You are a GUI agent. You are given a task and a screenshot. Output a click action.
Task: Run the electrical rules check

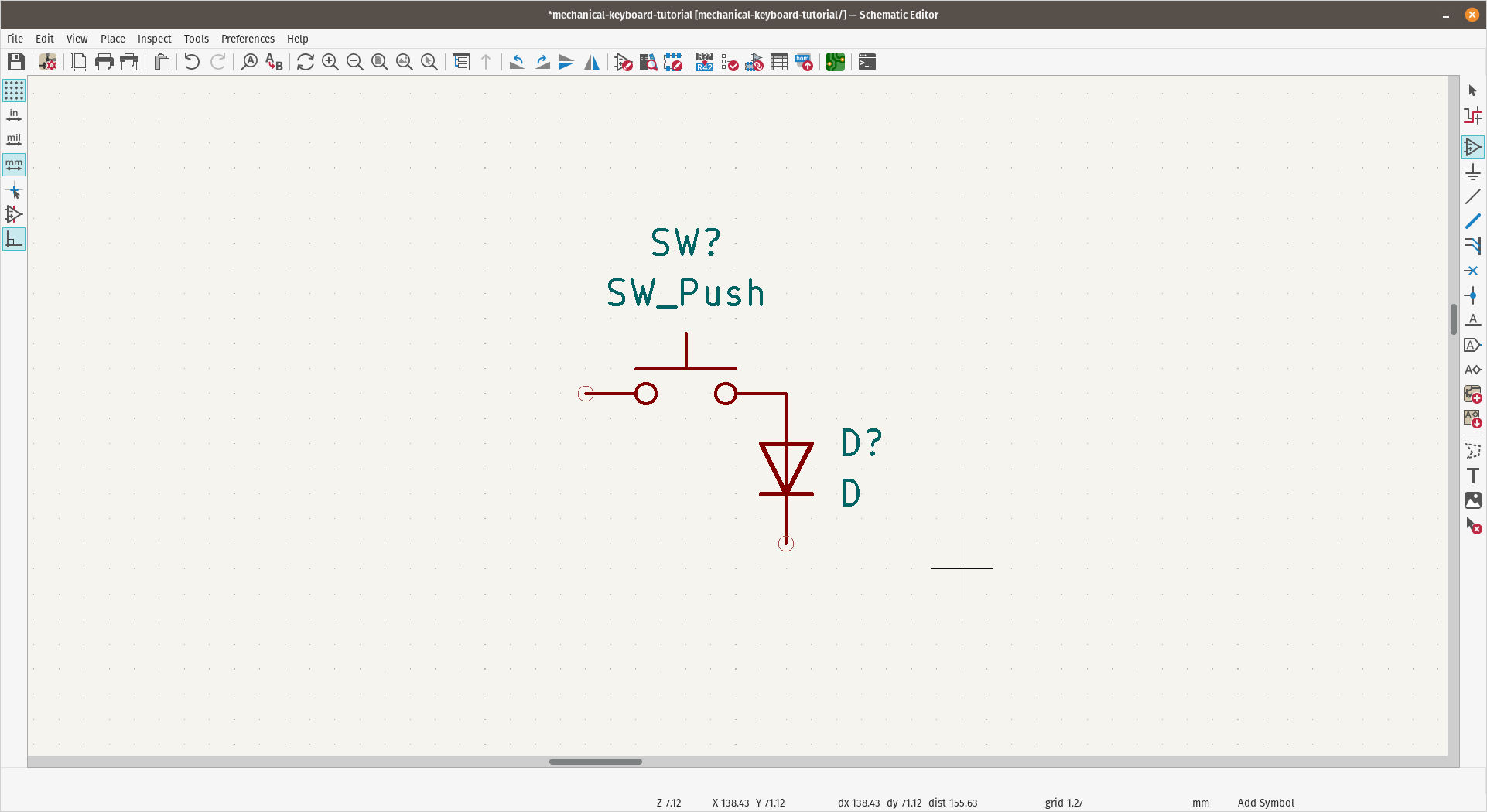point(730,62)
